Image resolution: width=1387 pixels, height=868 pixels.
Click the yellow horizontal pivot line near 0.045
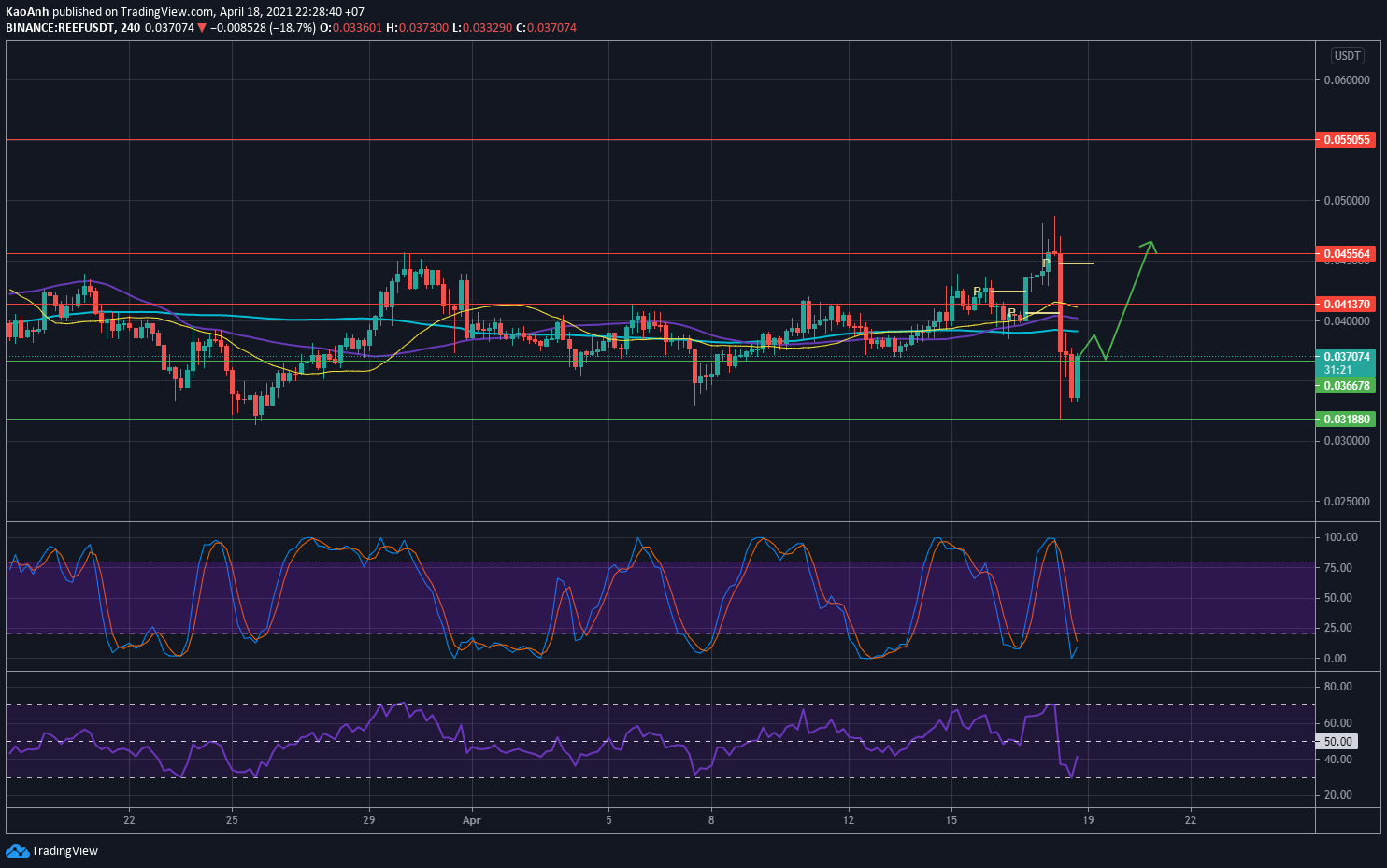(x=1077, y=263)
